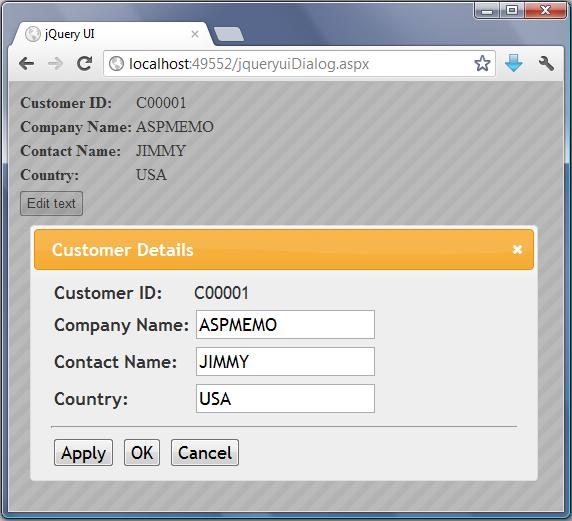
Task: Click the Company Name input field
Action: (x=285, y=325)
